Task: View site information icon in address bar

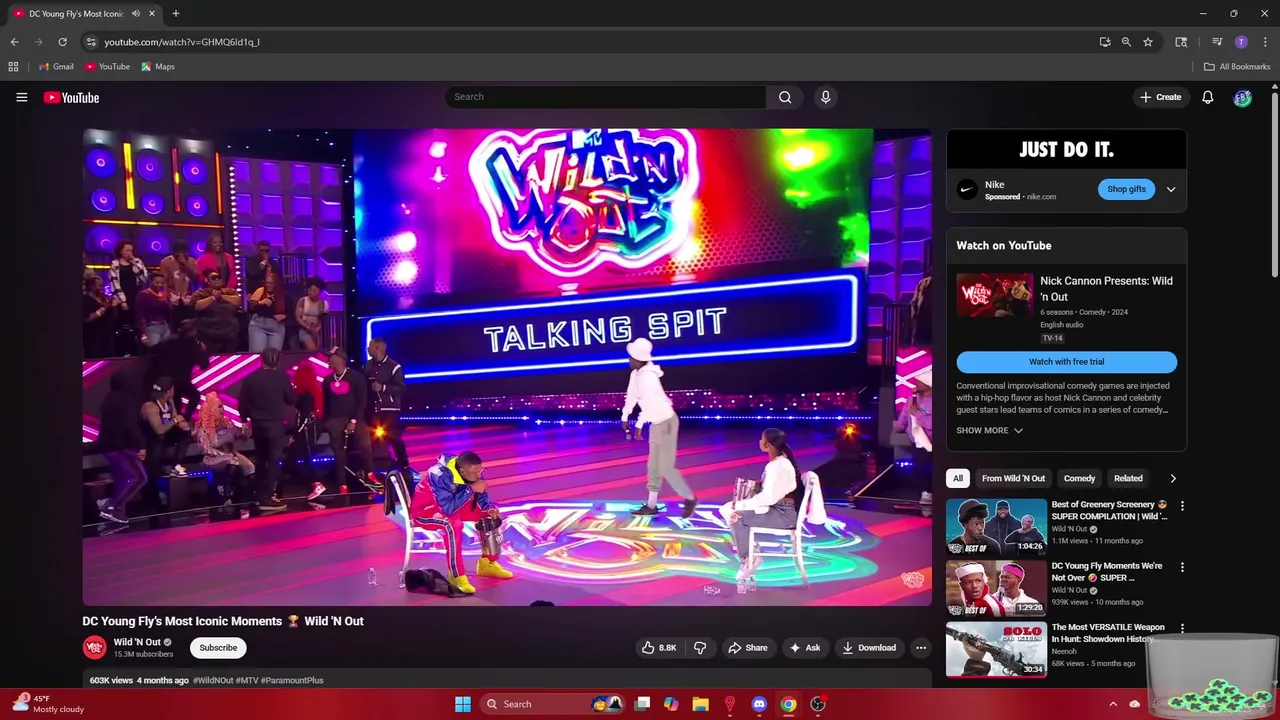Action: (x=90, y=42)
